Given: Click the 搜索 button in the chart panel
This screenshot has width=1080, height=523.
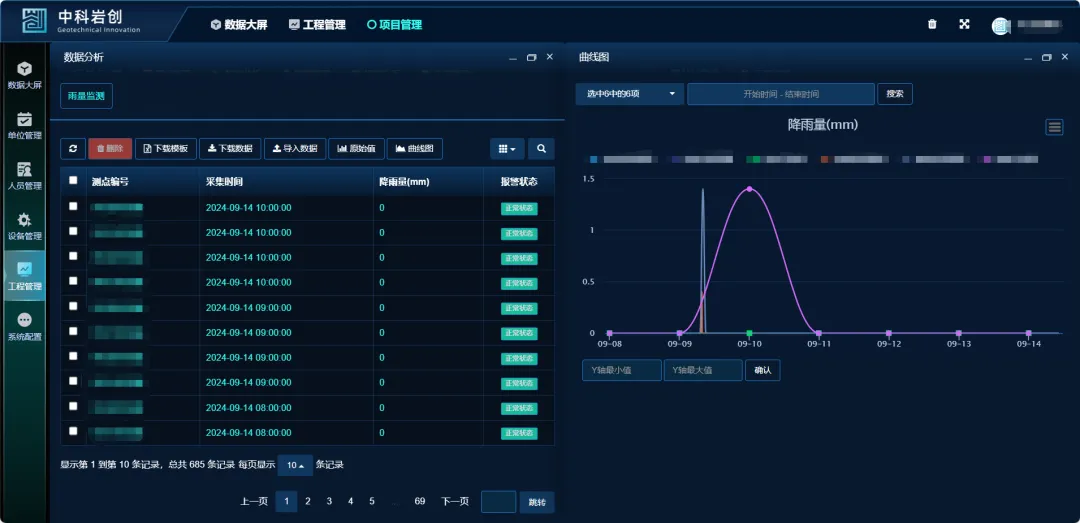Looking at the screenshot, I should click(895, 94).
